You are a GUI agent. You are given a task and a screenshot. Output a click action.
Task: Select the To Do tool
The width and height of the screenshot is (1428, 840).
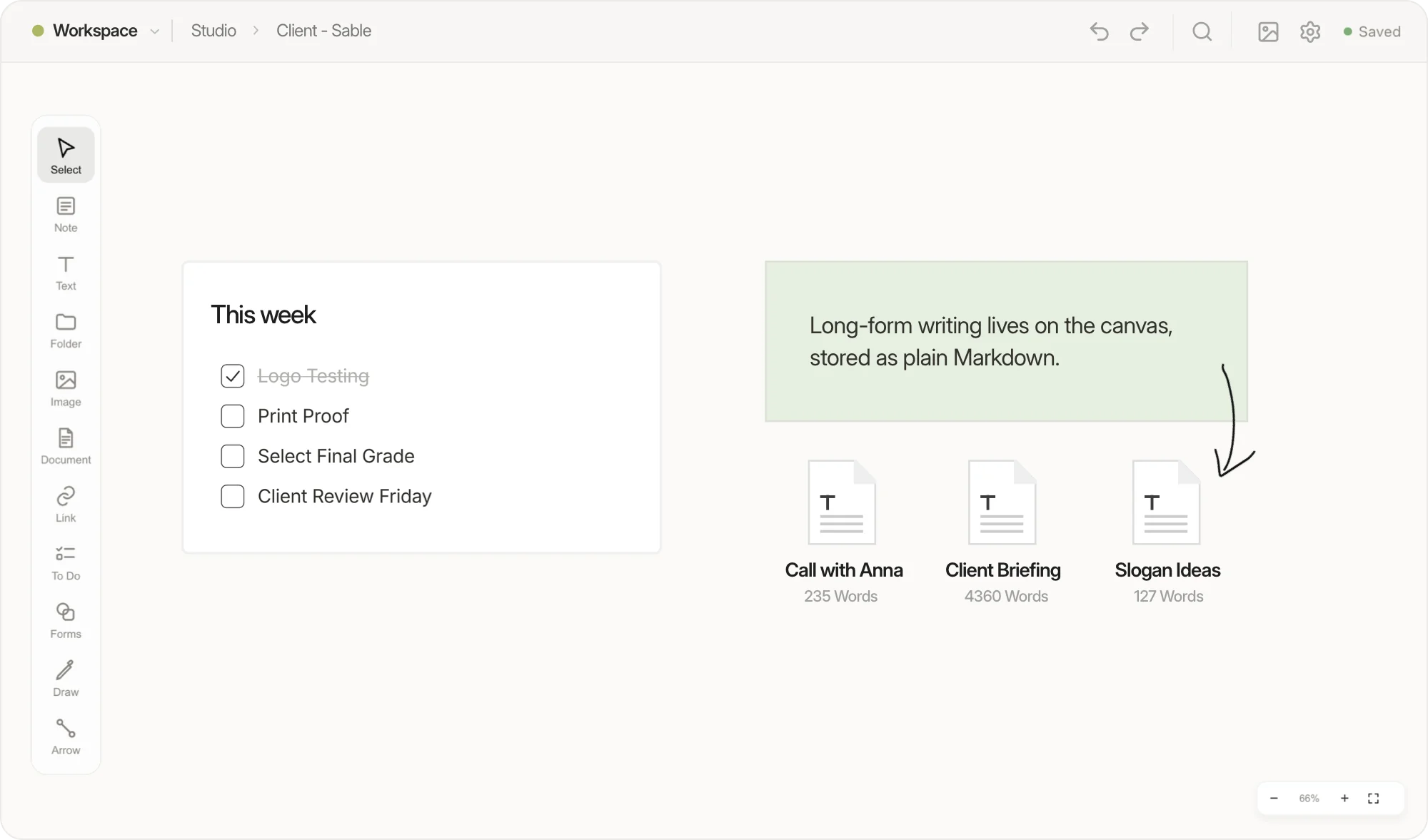(x=66, y=562)
